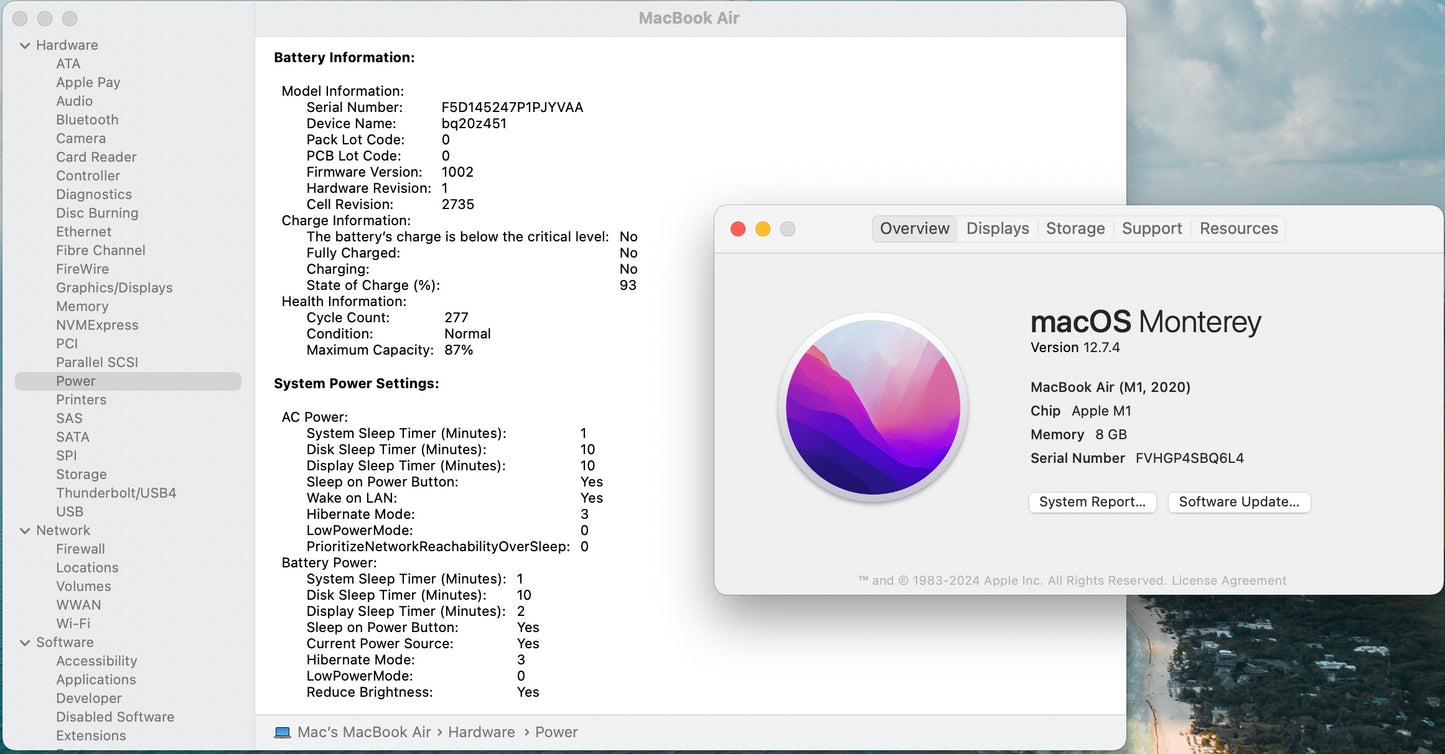Viewport: 1445px width, 754px height.
Task: Click Hardware in the bottom path bar
Action: click(x=481, y=732)
